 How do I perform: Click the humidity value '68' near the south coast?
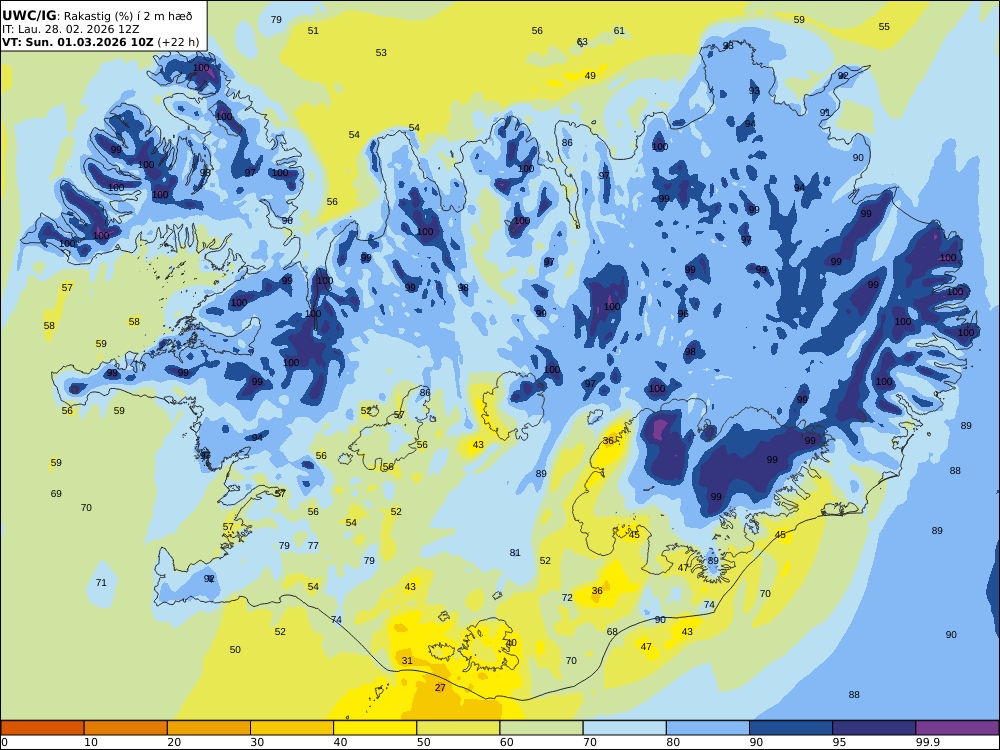pyautogui.click(x=612, y=632)
